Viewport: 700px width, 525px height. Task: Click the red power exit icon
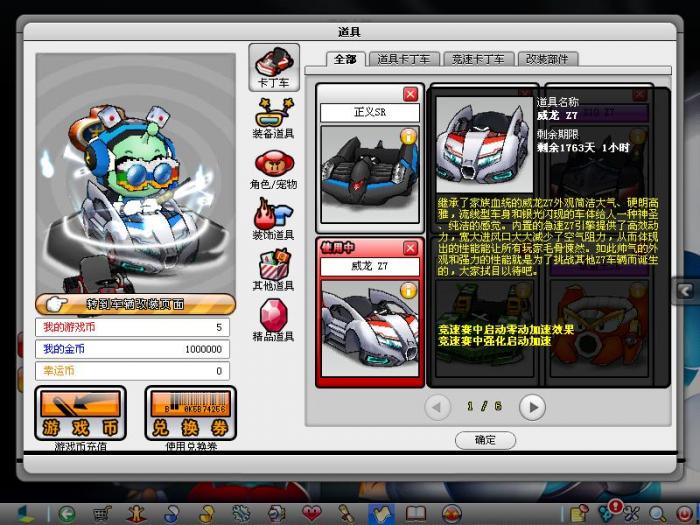[683, 514]
